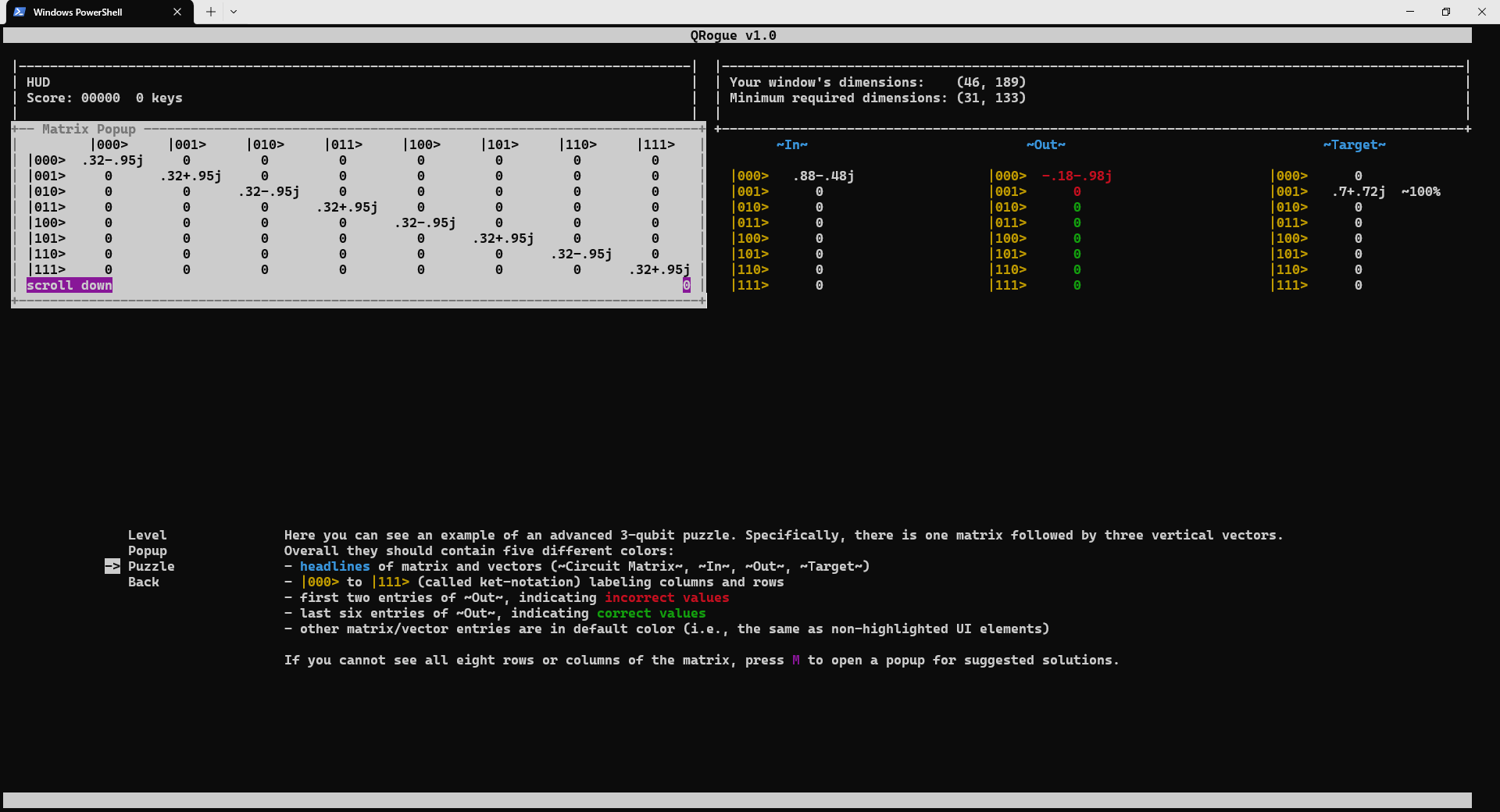Click the ~In~ vector headline
Viewport: 1500px width, 812px height.
pos(791,144)
